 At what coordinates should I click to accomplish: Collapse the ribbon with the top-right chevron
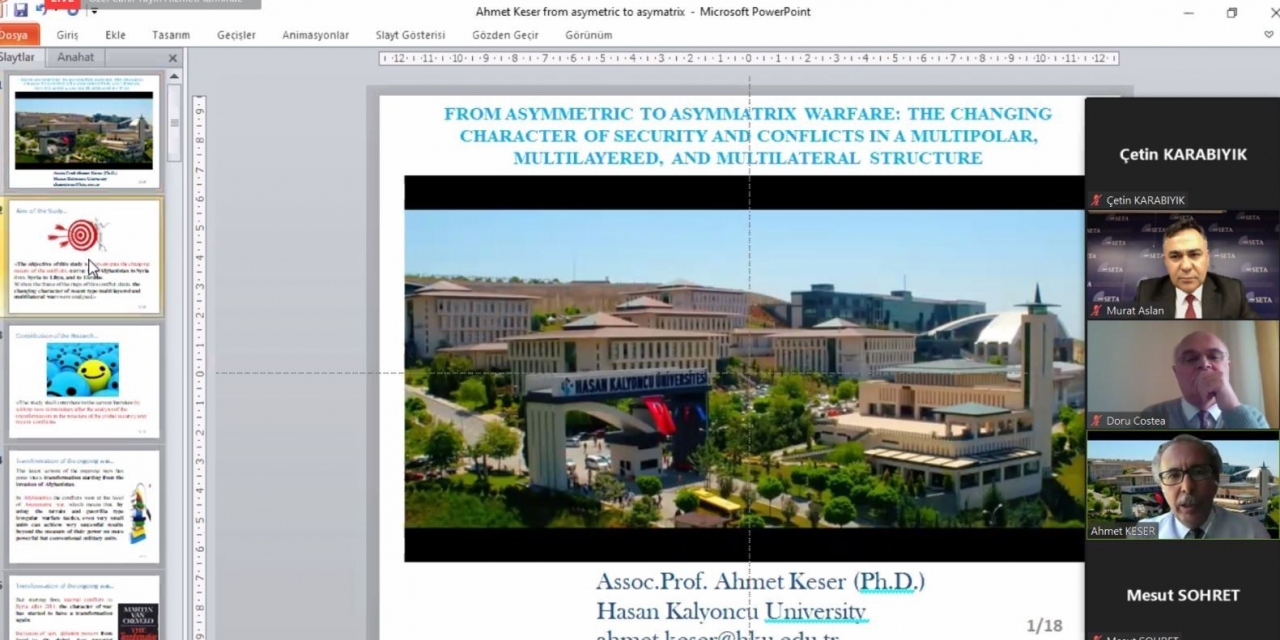coord(1270,35)
